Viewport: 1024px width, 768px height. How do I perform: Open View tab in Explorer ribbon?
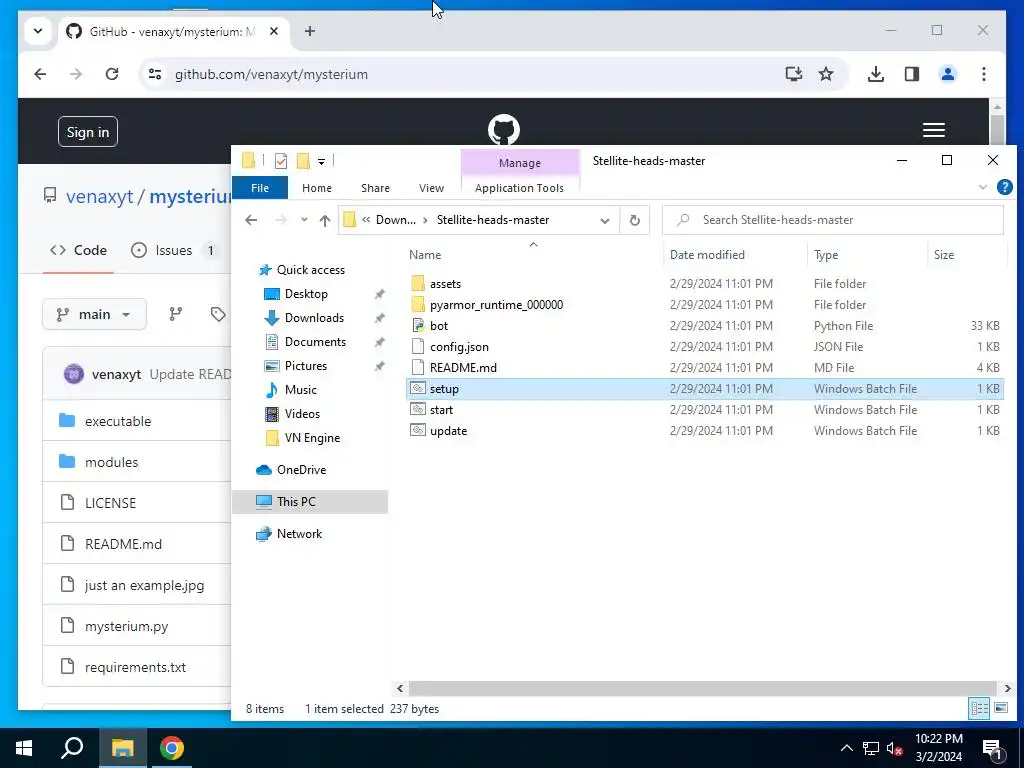431,188
